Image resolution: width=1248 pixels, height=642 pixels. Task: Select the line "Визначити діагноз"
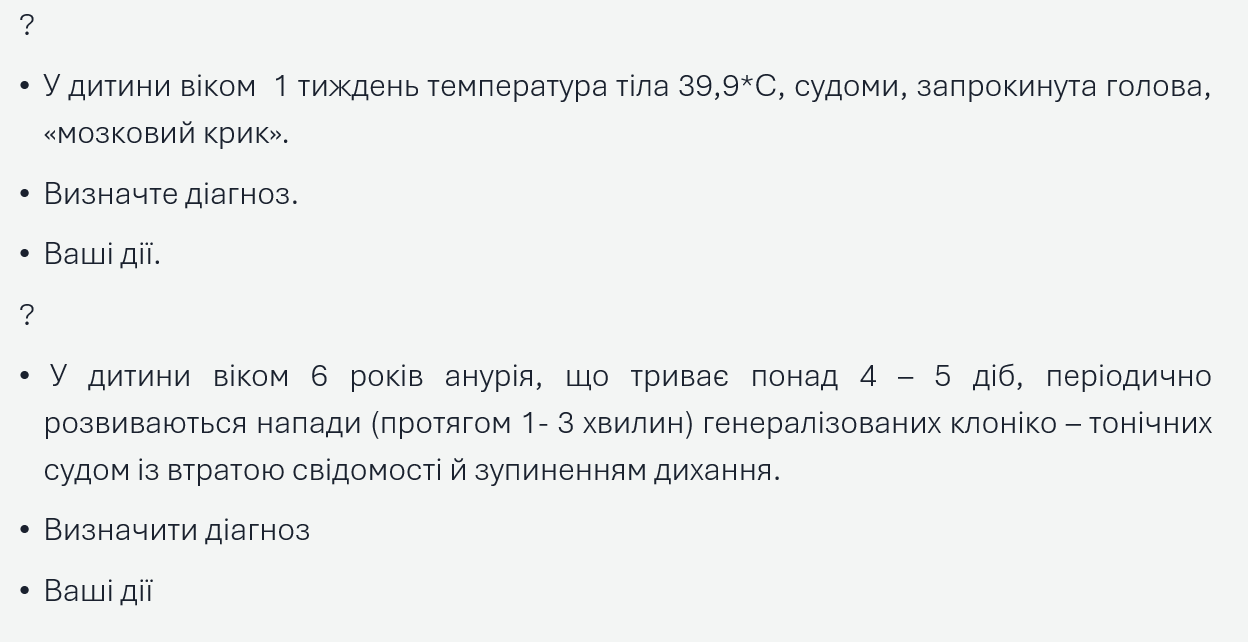coord(177,530)
